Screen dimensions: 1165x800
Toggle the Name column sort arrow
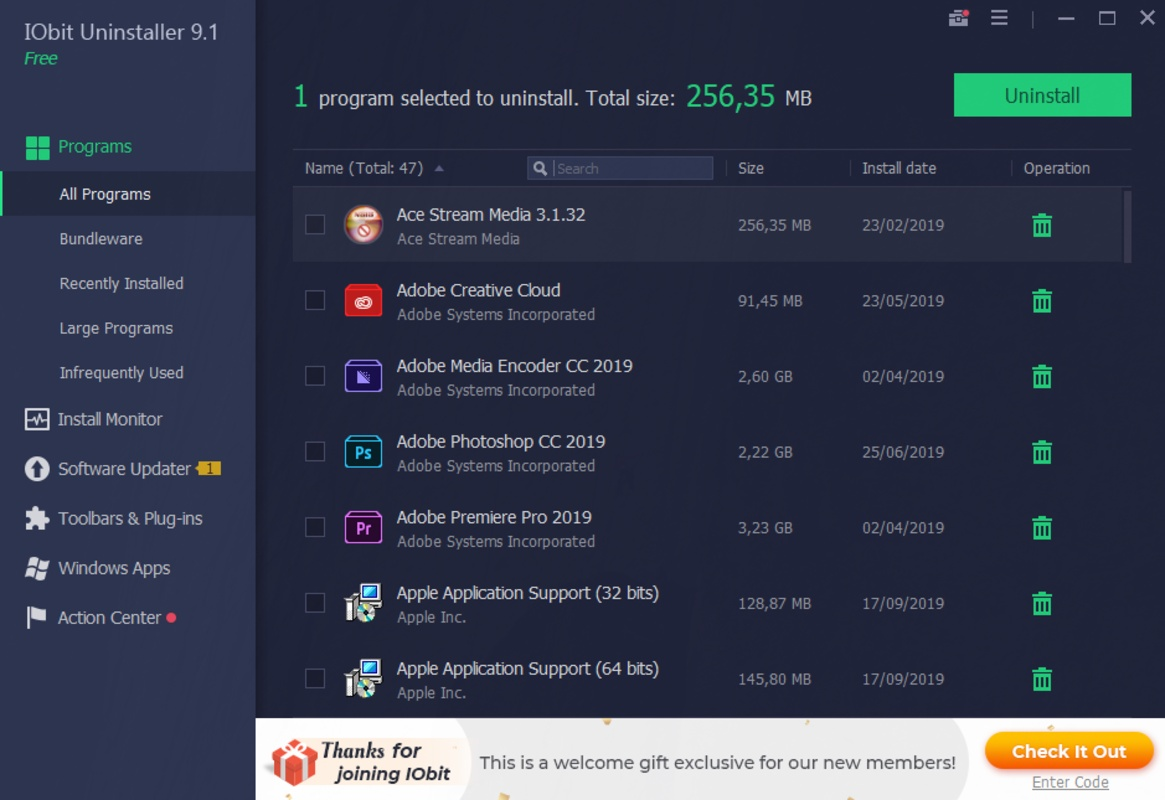(x=440, y=168)
